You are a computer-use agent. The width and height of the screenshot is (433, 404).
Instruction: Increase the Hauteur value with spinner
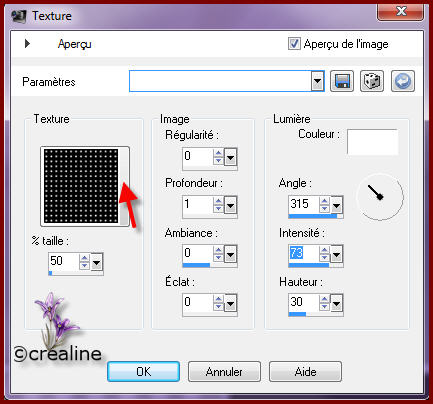click(x=324, y=299)
